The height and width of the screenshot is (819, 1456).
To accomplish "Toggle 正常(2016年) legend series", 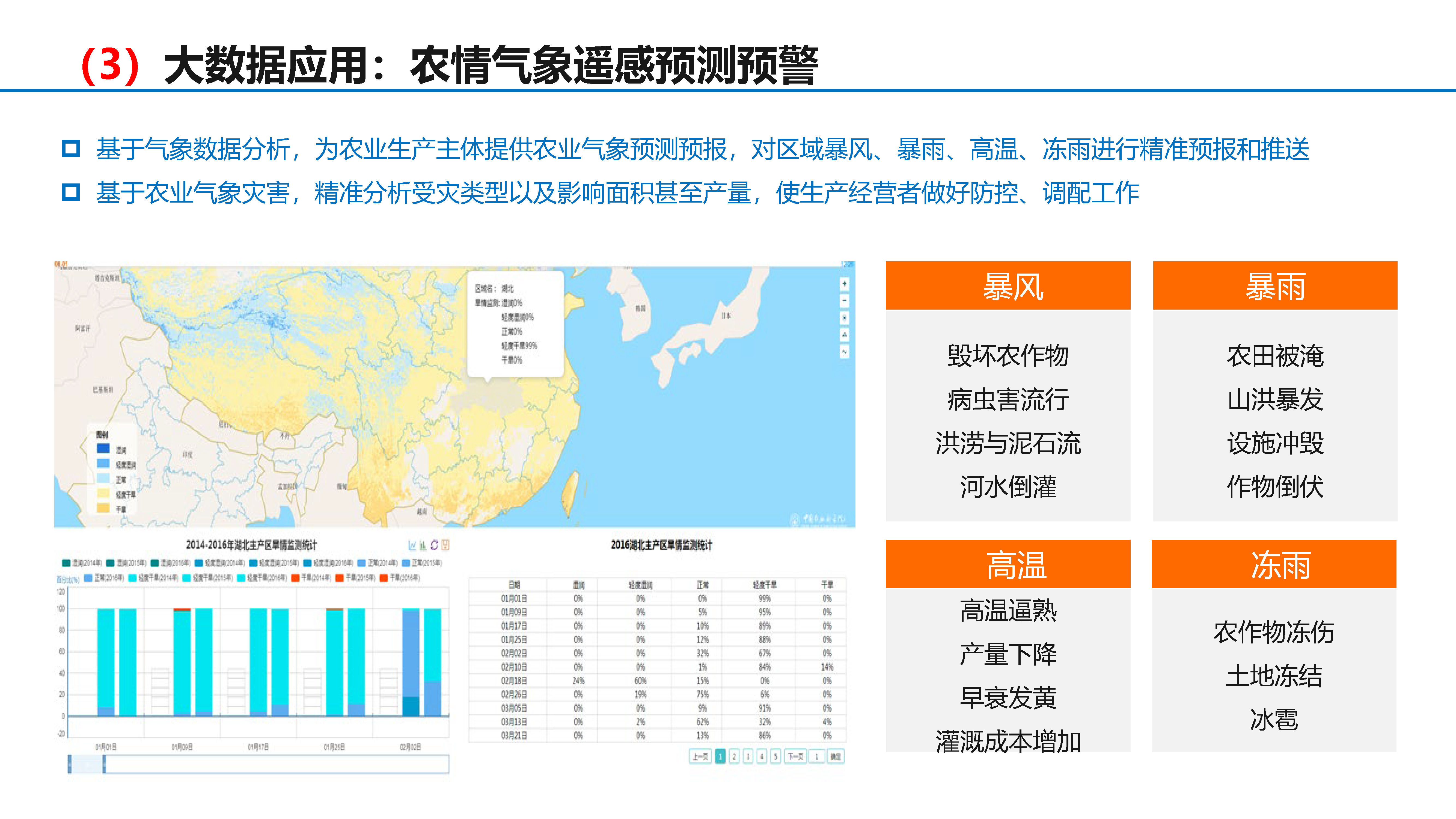I will [x=104, y=578].
